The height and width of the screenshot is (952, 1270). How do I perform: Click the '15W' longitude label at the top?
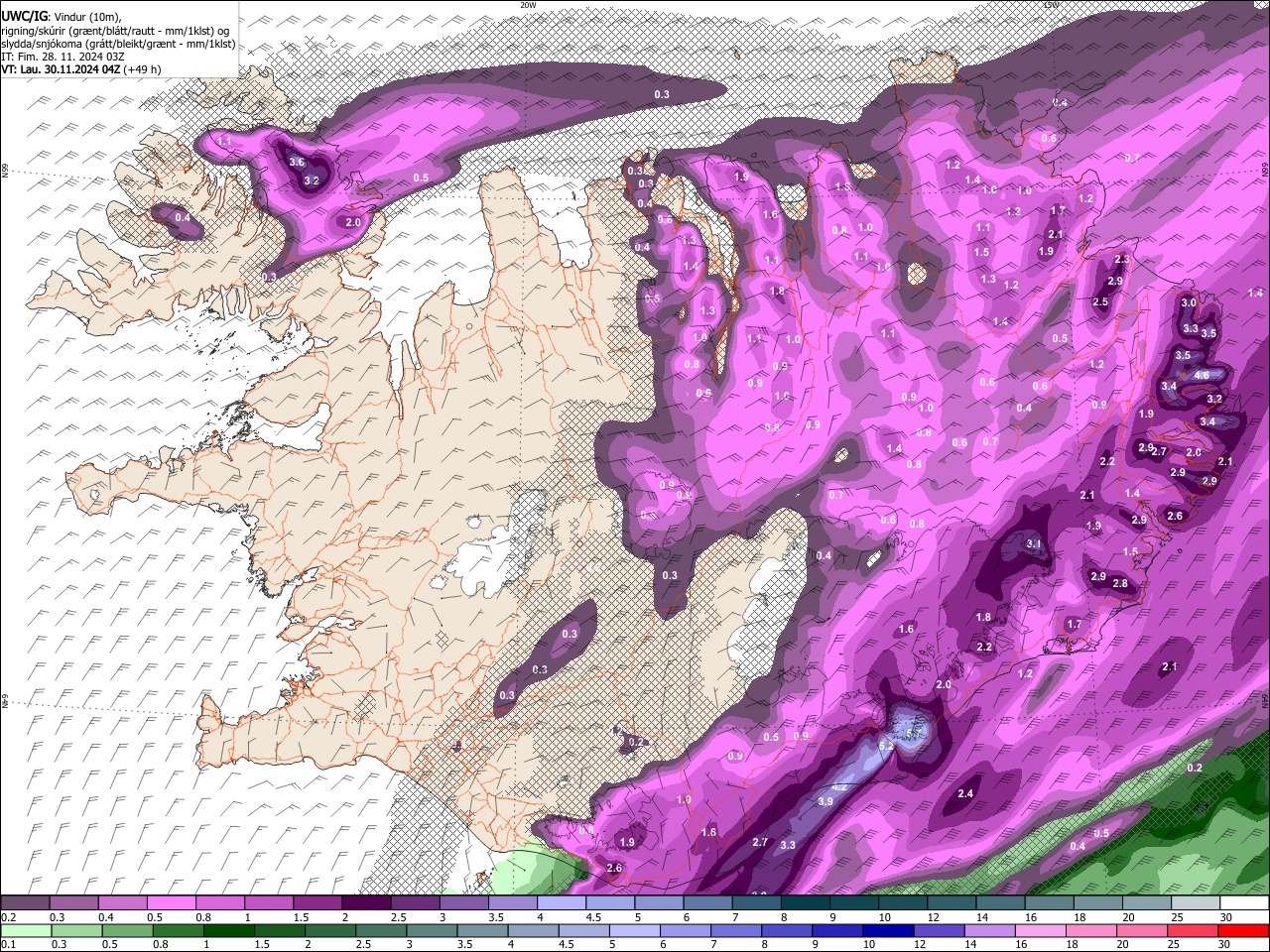1052,5
